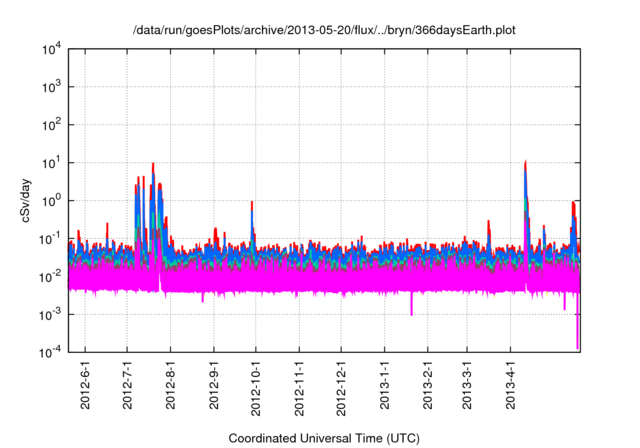
Task: Click the Coordinated Universal Time axis label
Action: tap(324, 438)
